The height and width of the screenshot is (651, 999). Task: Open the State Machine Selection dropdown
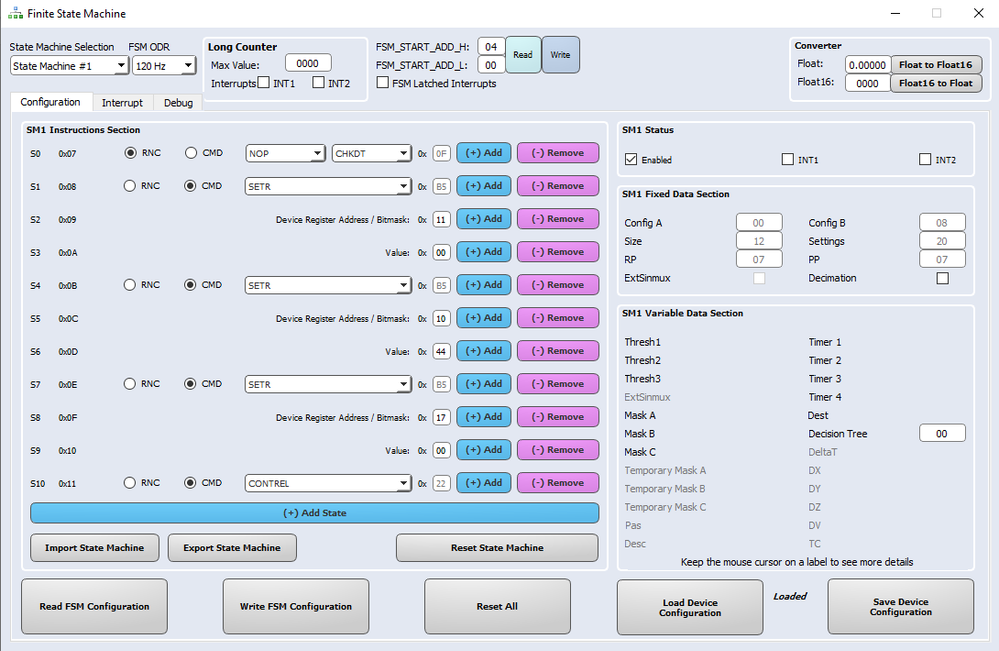tap(69, 66)
